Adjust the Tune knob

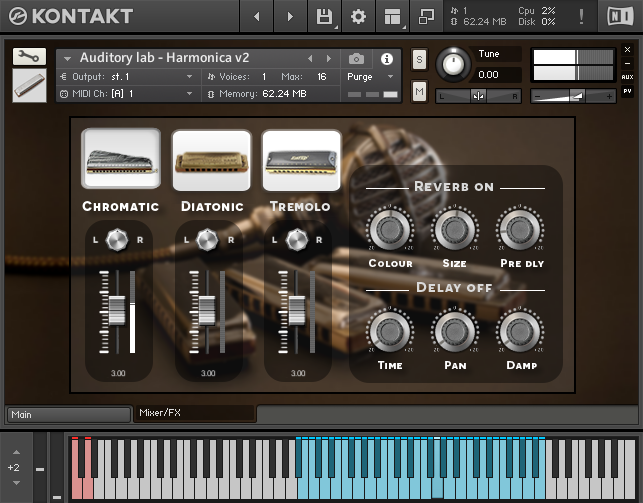coord(453,64)
